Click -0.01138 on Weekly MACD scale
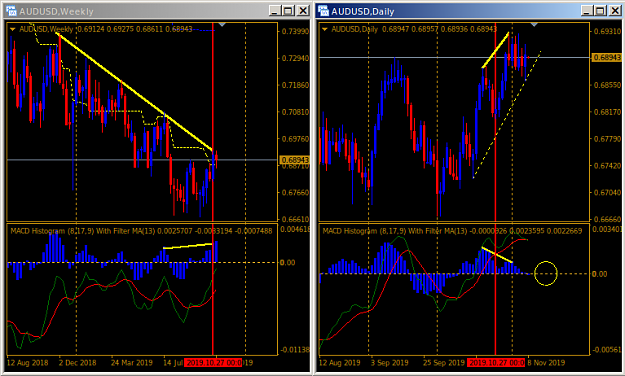The height and width of the screenshot is (376, 625). [295, 350]
